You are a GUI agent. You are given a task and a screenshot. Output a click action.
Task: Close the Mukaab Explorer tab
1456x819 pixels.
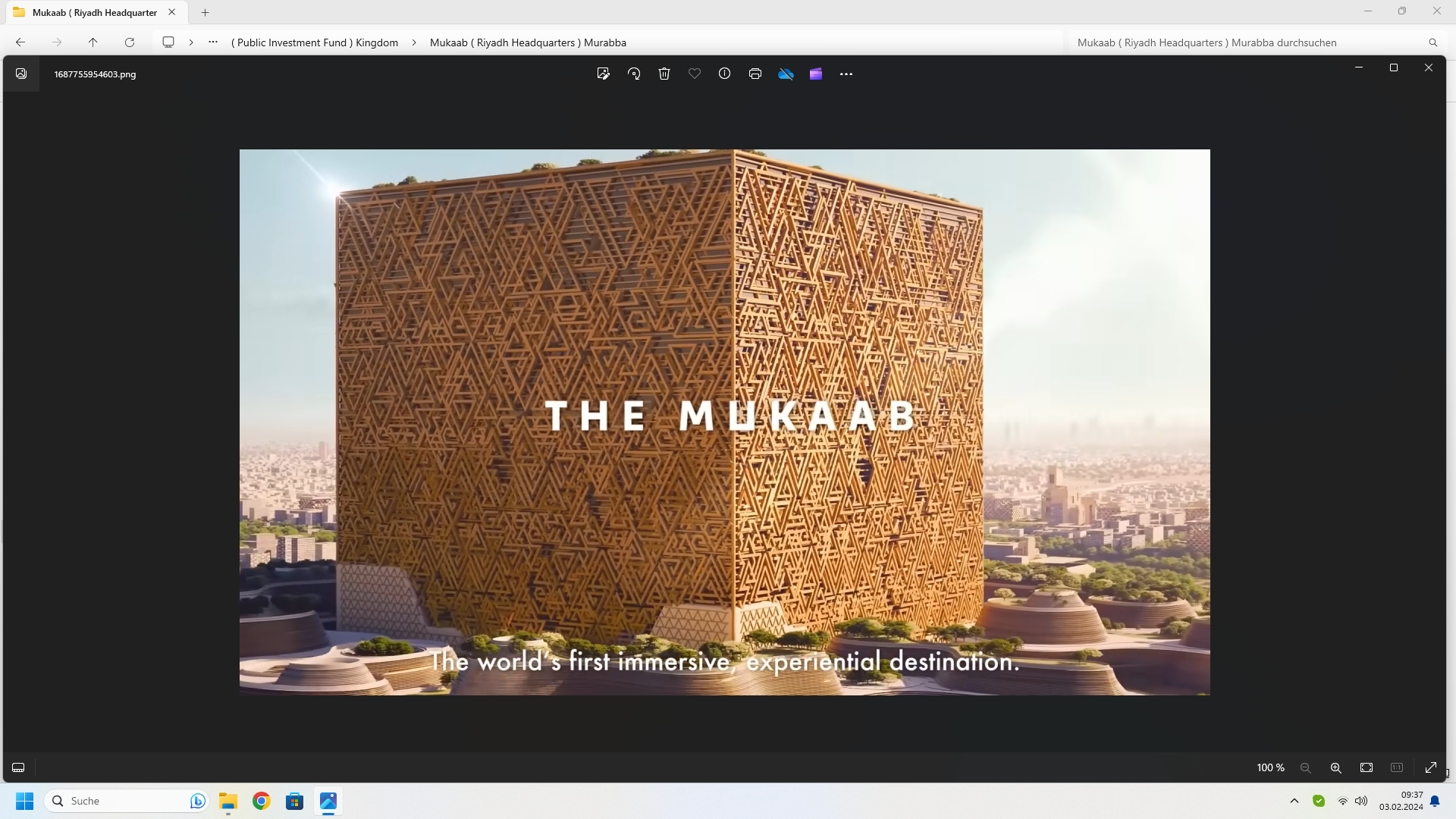point(172,12)
